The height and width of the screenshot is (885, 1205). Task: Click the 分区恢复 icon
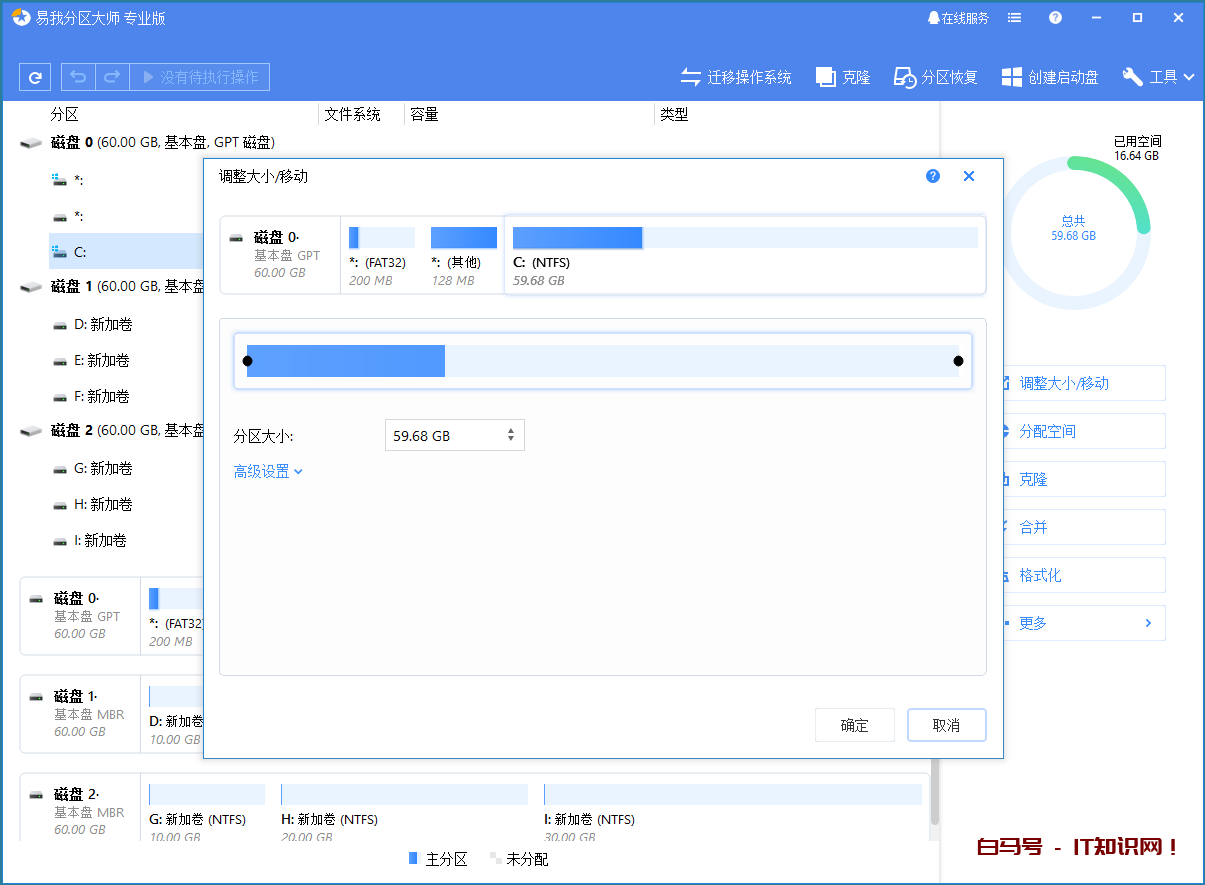(934, 76)
